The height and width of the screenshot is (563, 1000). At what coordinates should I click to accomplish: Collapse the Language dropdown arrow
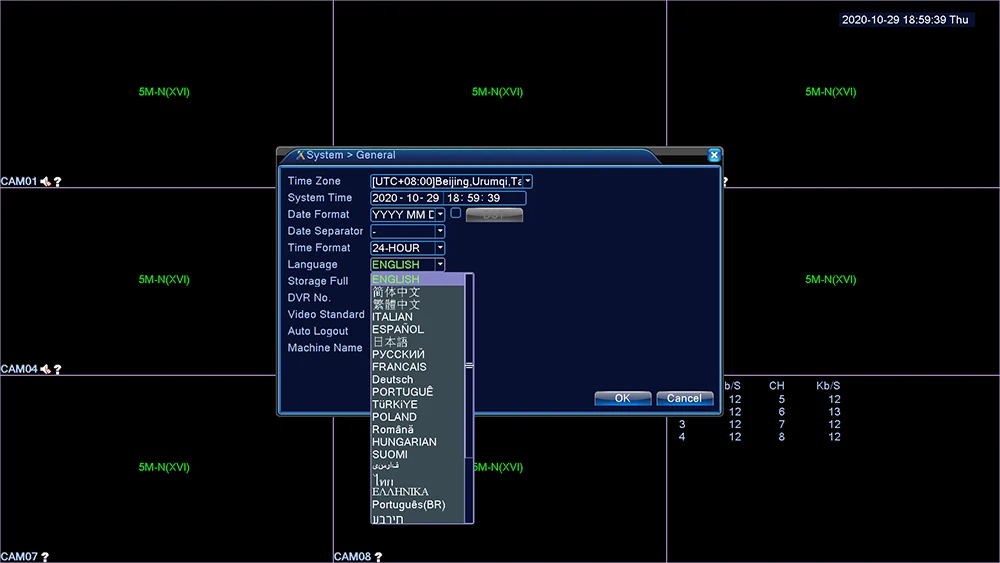[440, 265]
